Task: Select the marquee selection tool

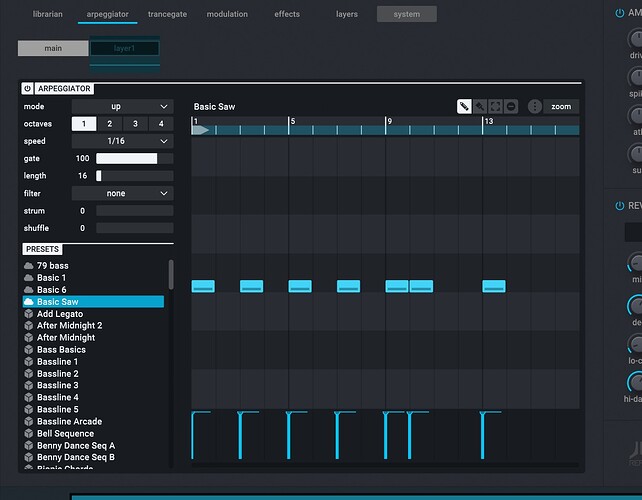Action: coord(495,106)
